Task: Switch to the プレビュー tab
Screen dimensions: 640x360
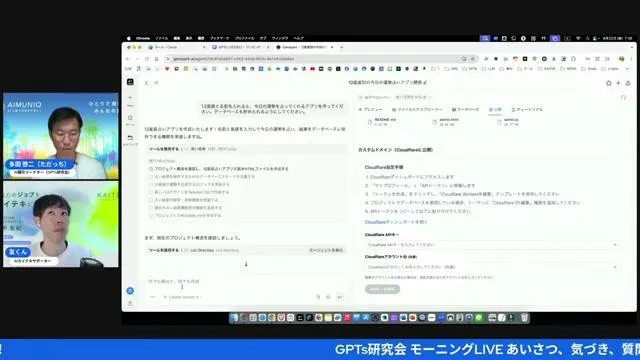Action: pyautogui.click(x=371, y=110)
